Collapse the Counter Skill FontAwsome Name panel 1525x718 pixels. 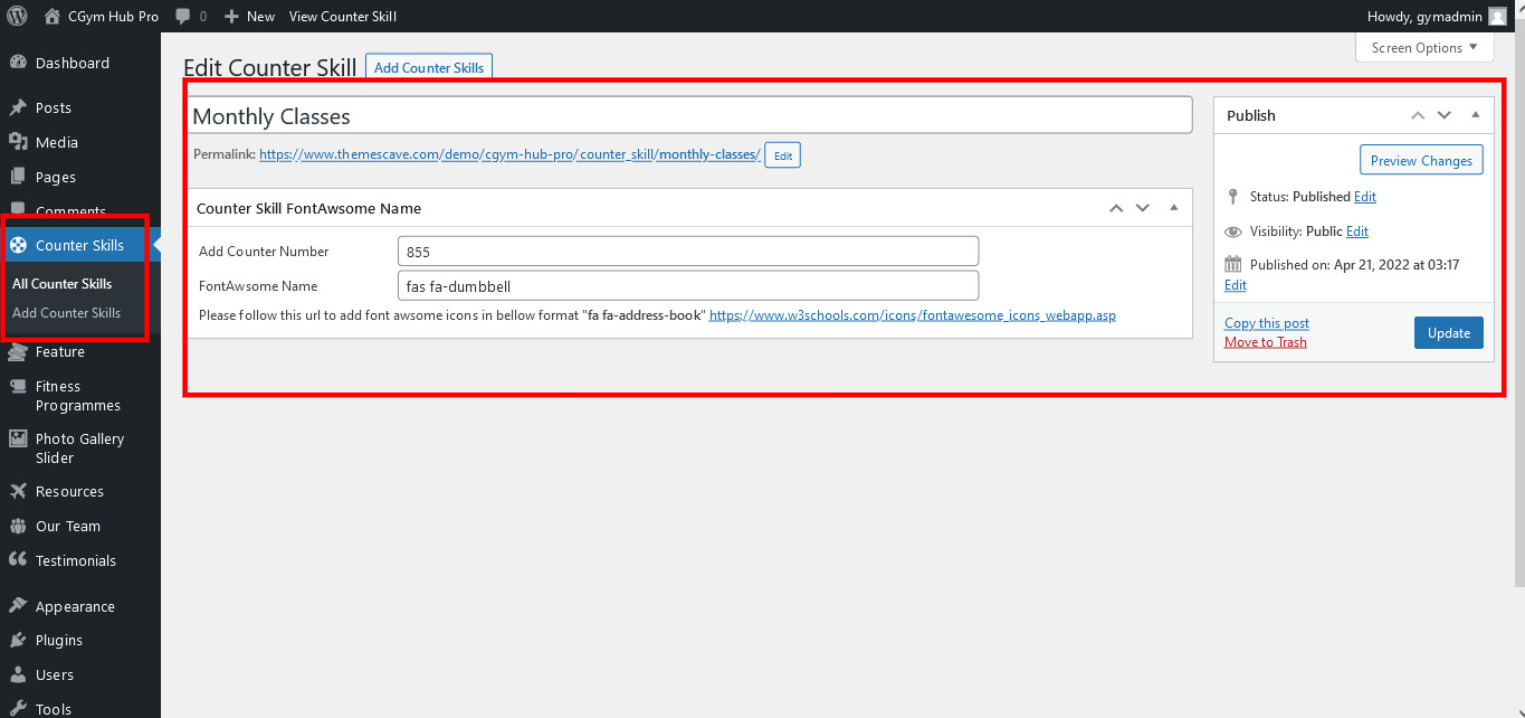click(1174, 208)
